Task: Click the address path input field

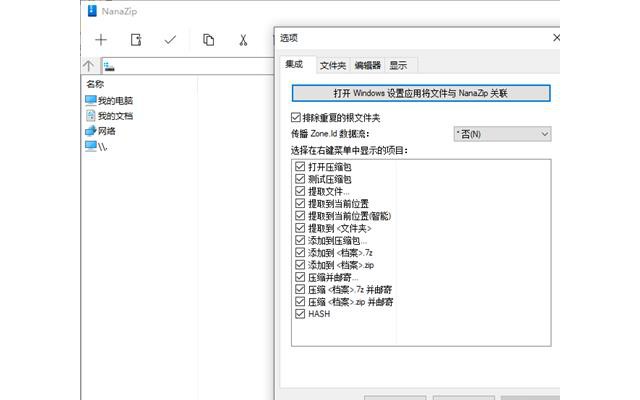Action: click(188, 66)
